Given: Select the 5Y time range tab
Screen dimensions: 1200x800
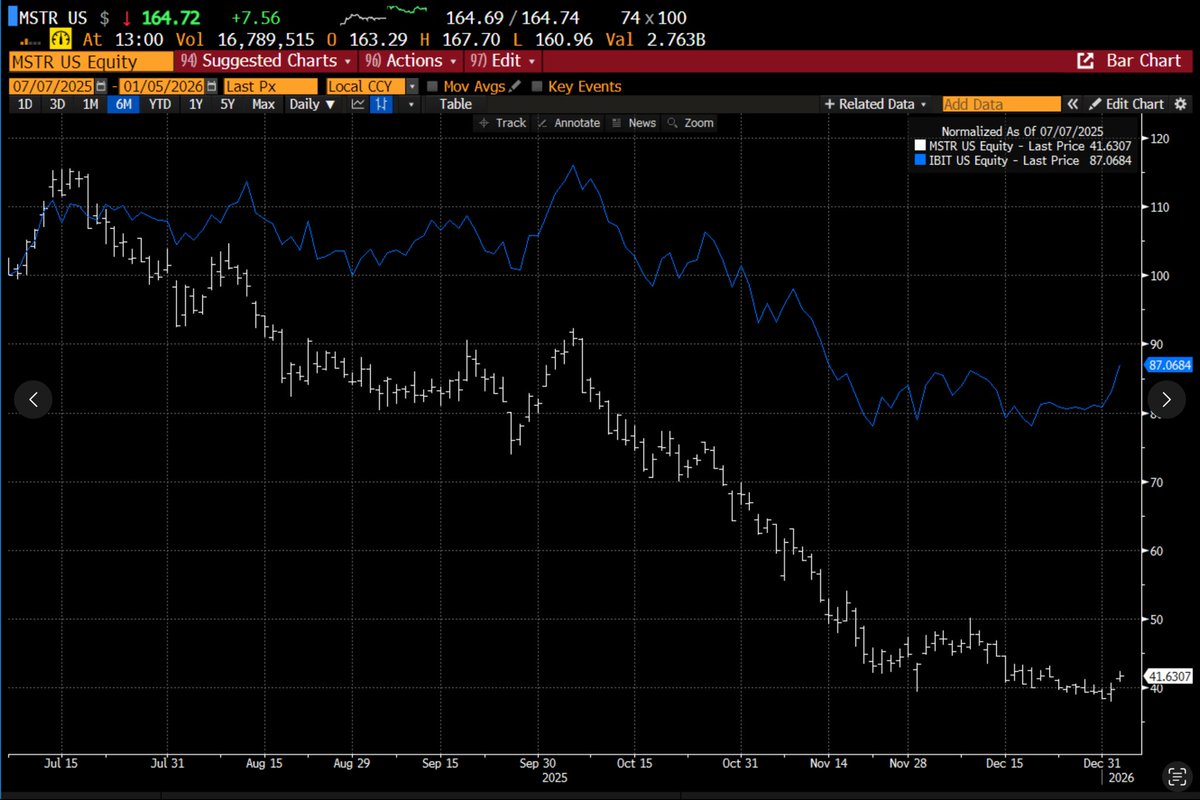Looking at the screenshot, I should (x=227, y=104).
